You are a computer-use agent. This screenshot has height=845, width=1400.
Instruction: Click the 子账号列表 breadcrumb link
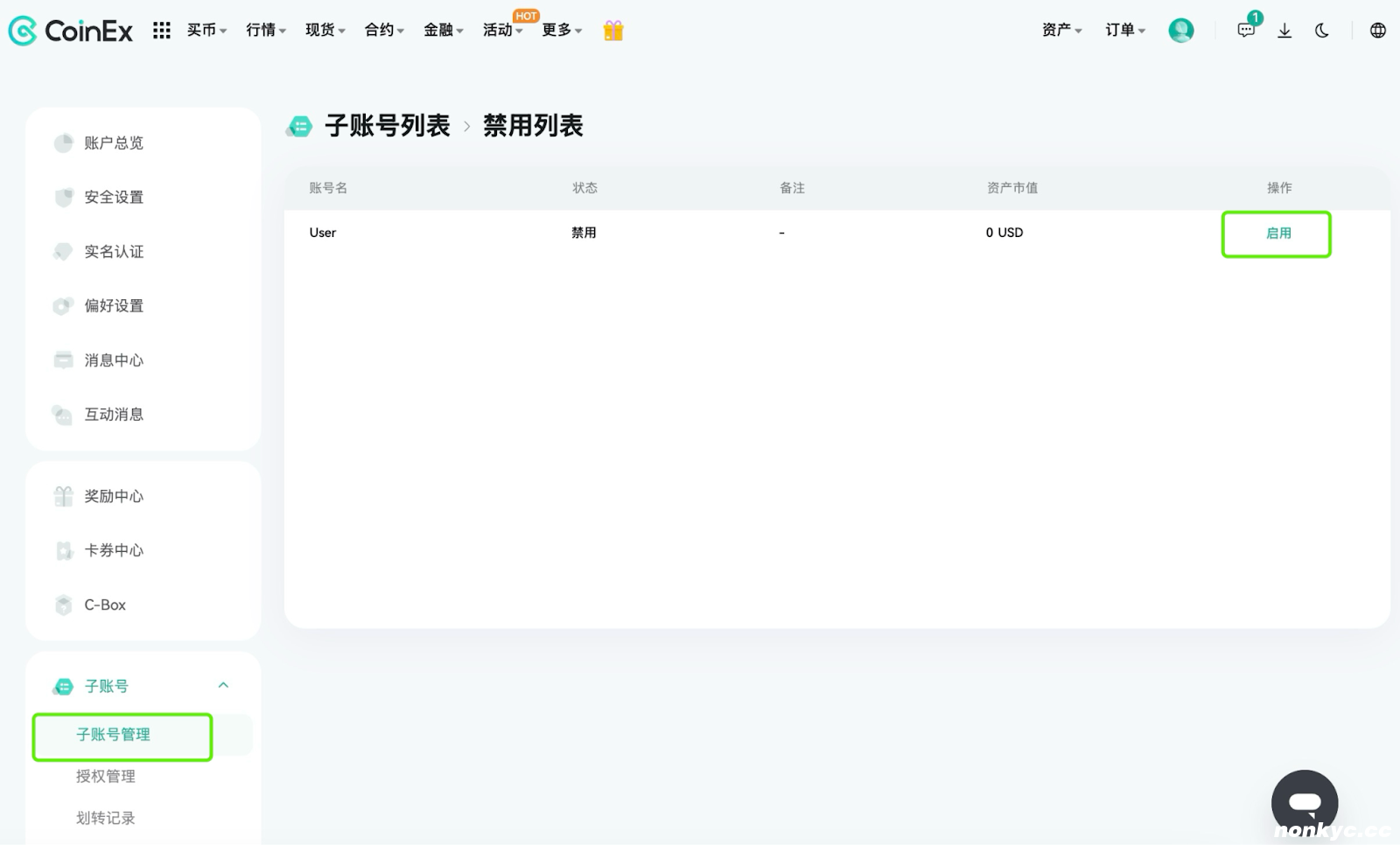pos(387,126)
